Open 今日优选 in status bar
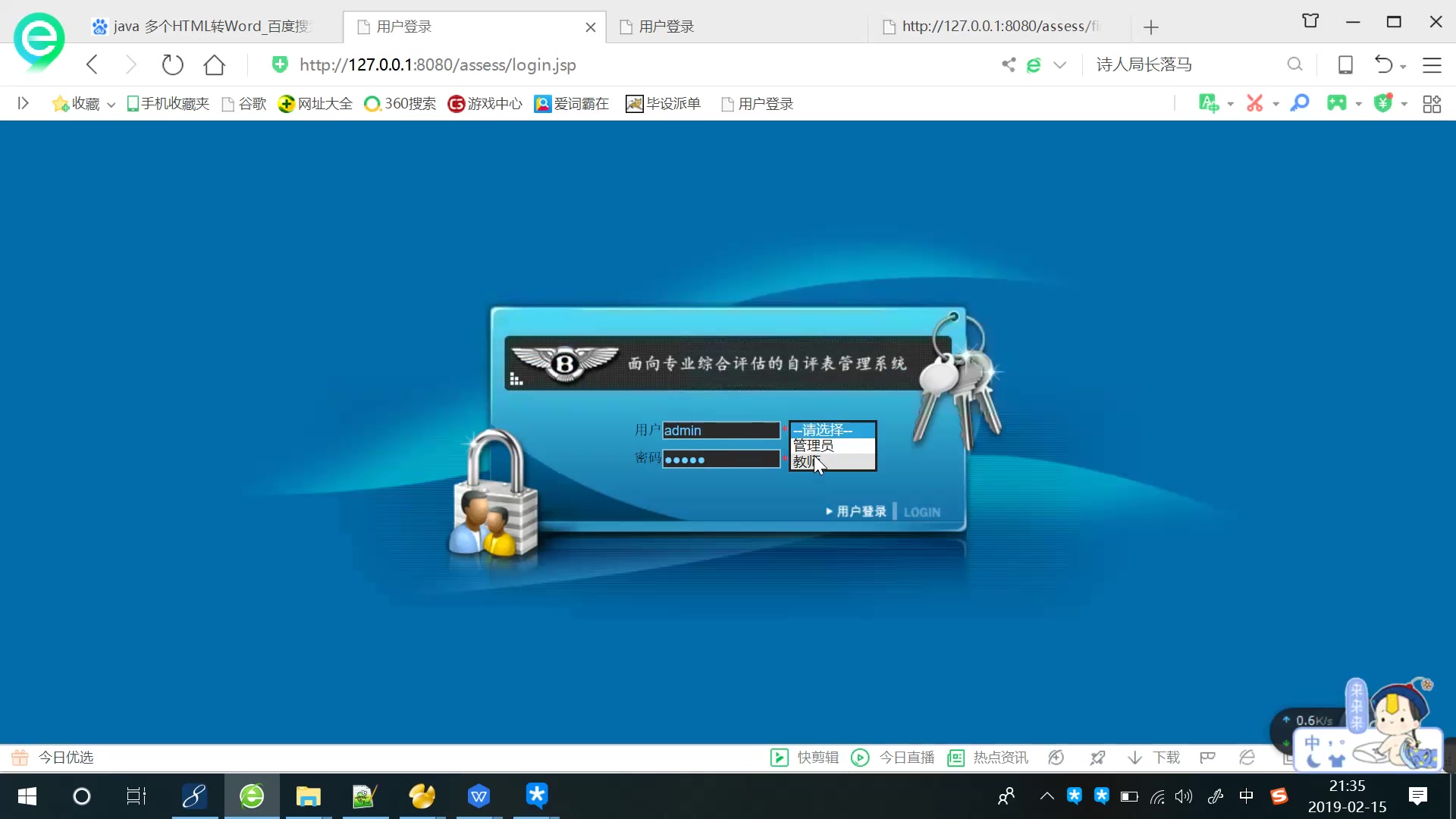This screenshot has width=1456, height=819. pos(52,758)
